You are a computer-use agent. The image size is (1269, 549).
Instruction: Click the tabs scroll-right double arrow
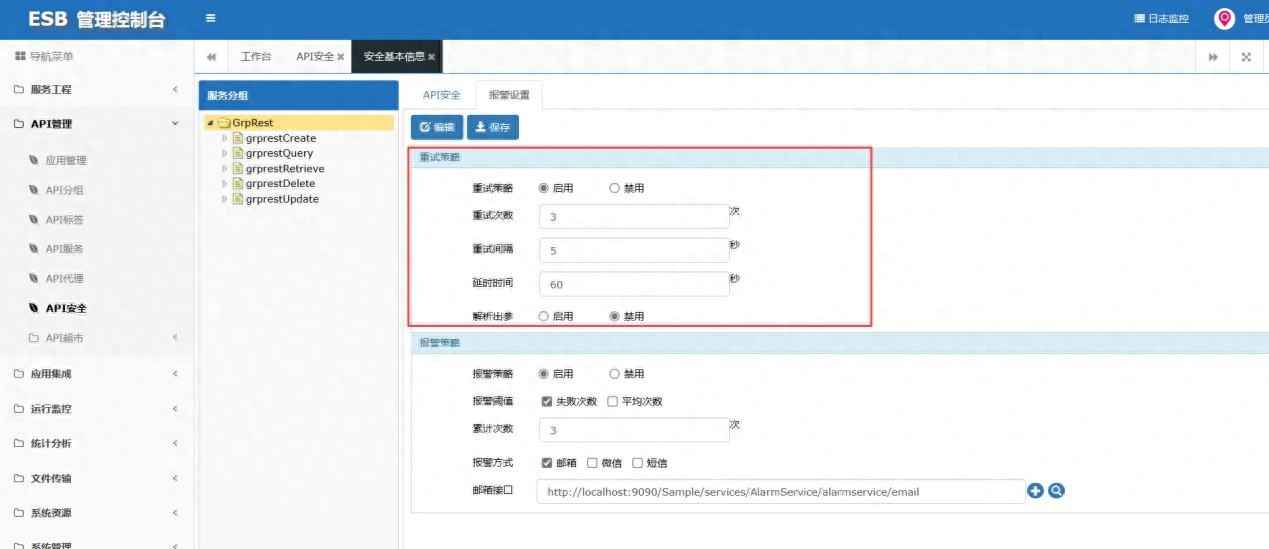pyautogui.click(x=1213, y=57)
